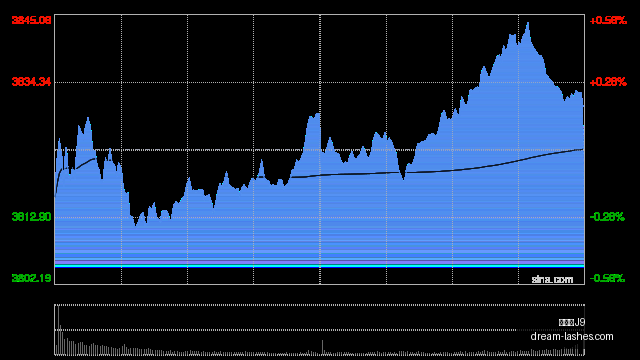The height and width of the screenshot is (360, 640).
Task: Click the dotted top border of the volume panel
Action: point(320,305)
